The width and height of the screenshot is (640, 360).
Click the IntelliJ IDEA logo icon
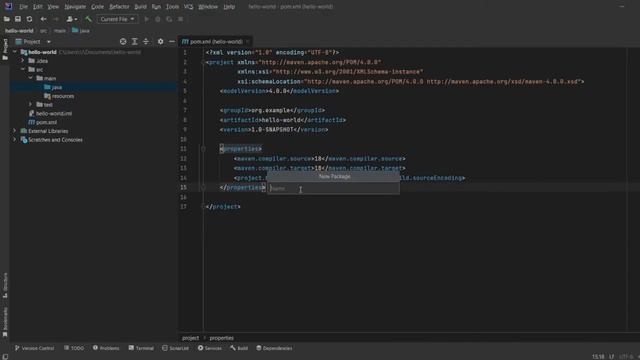tap(8, 7)
